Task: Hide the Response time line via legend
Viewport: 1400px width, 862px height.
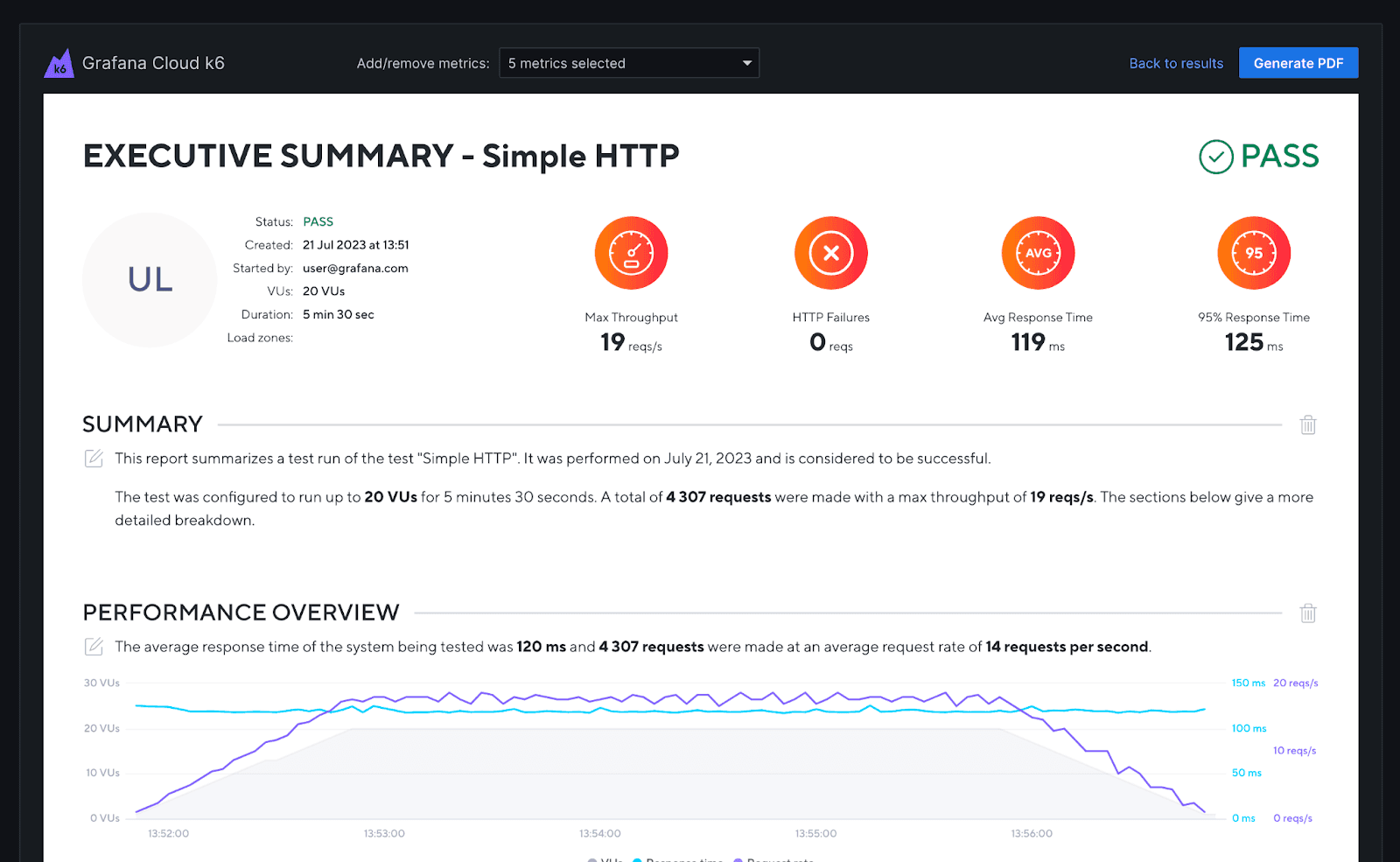Action: (x=678, y=859)
